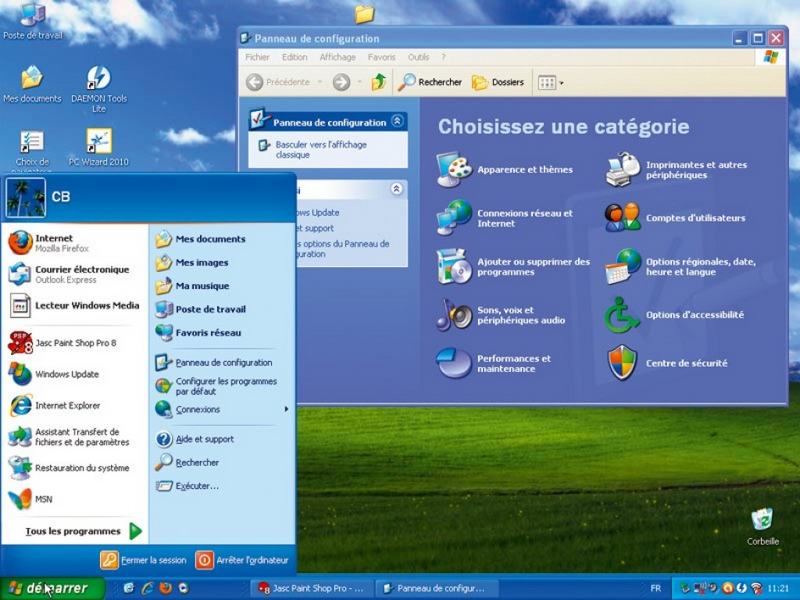The image size is (800, 600).
Task: Open Windows Update in Start menu
Action: point(74,374)
